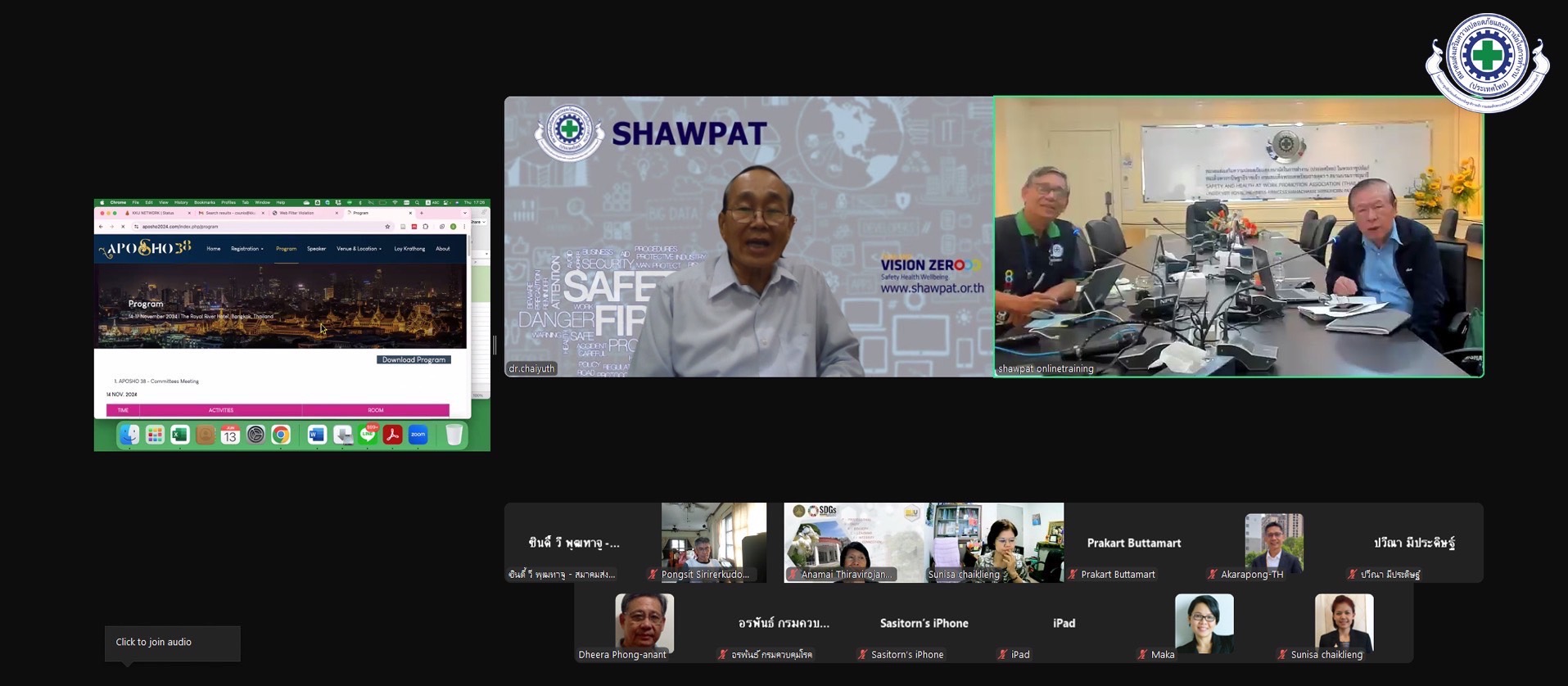1568x686 pixels.
Task: Click the muted mic icon beside Akarapong-TH
Action: 1213,575
